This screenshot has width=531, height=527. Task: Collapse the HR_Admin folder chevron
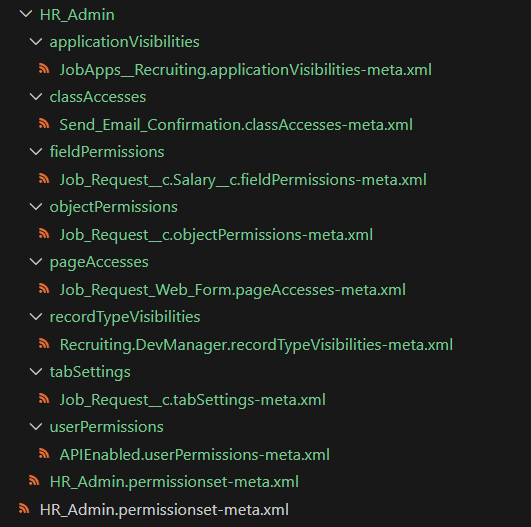(x=26, y=14)
